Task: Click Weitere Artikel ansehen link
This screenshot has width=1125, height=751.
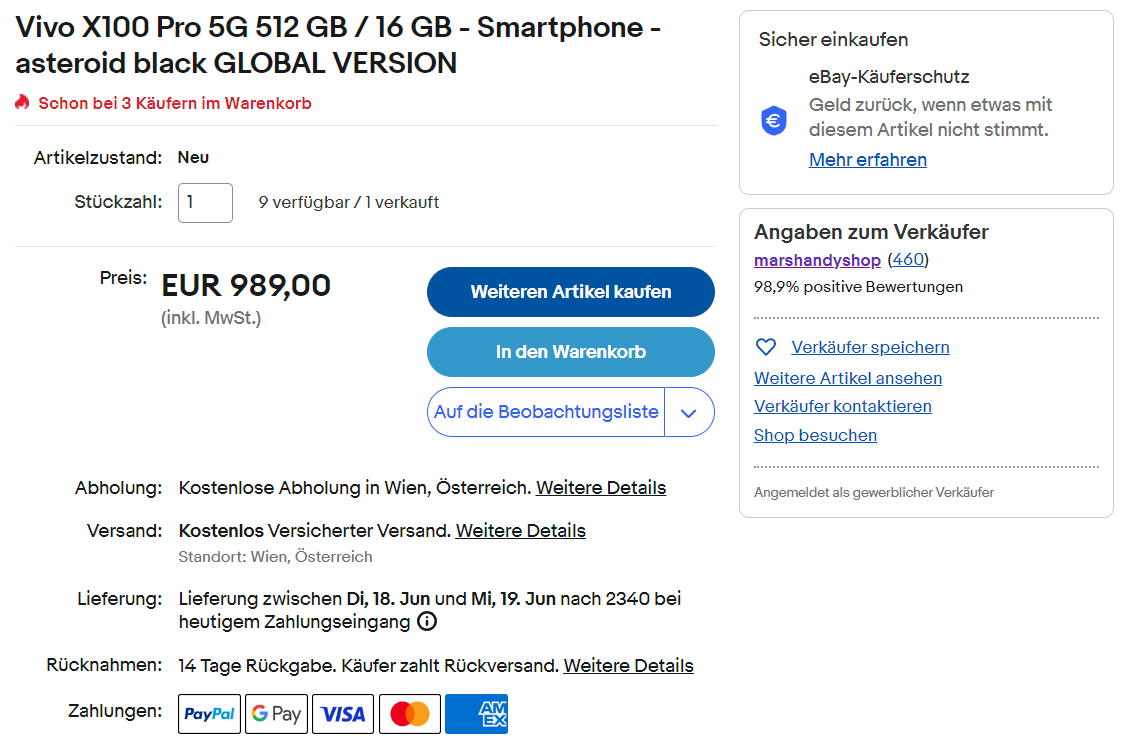Action: (x=848, y=378)
